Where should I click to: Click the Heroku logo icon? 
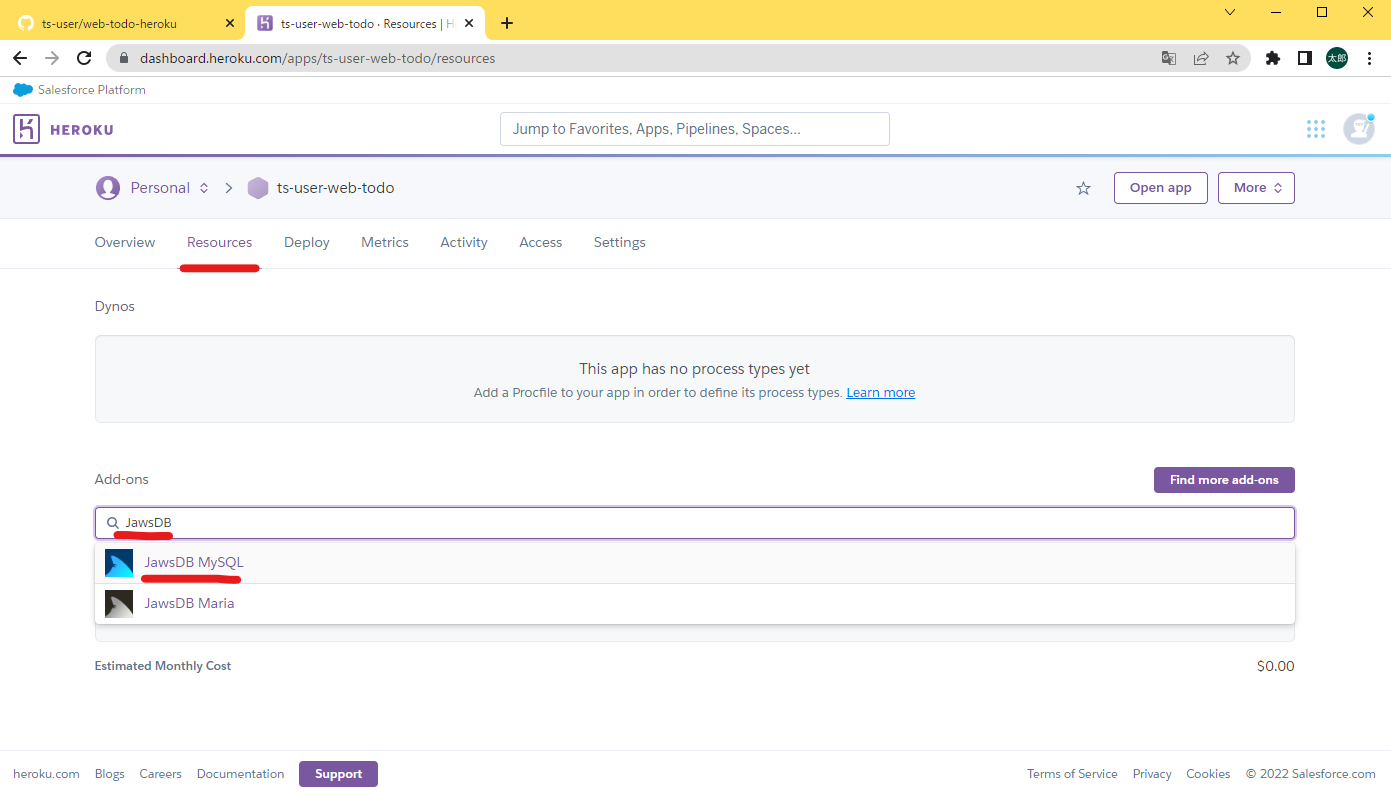point(26,129)
